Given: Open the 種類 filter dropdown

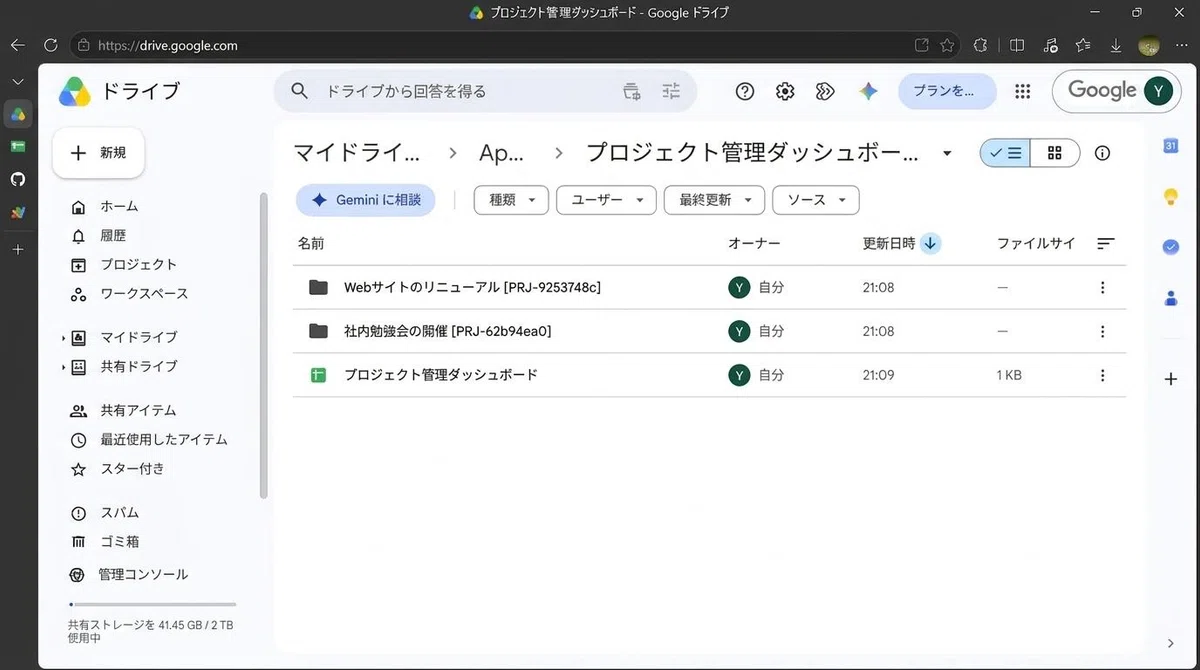Looking at the screenshot, I should 511,200.
